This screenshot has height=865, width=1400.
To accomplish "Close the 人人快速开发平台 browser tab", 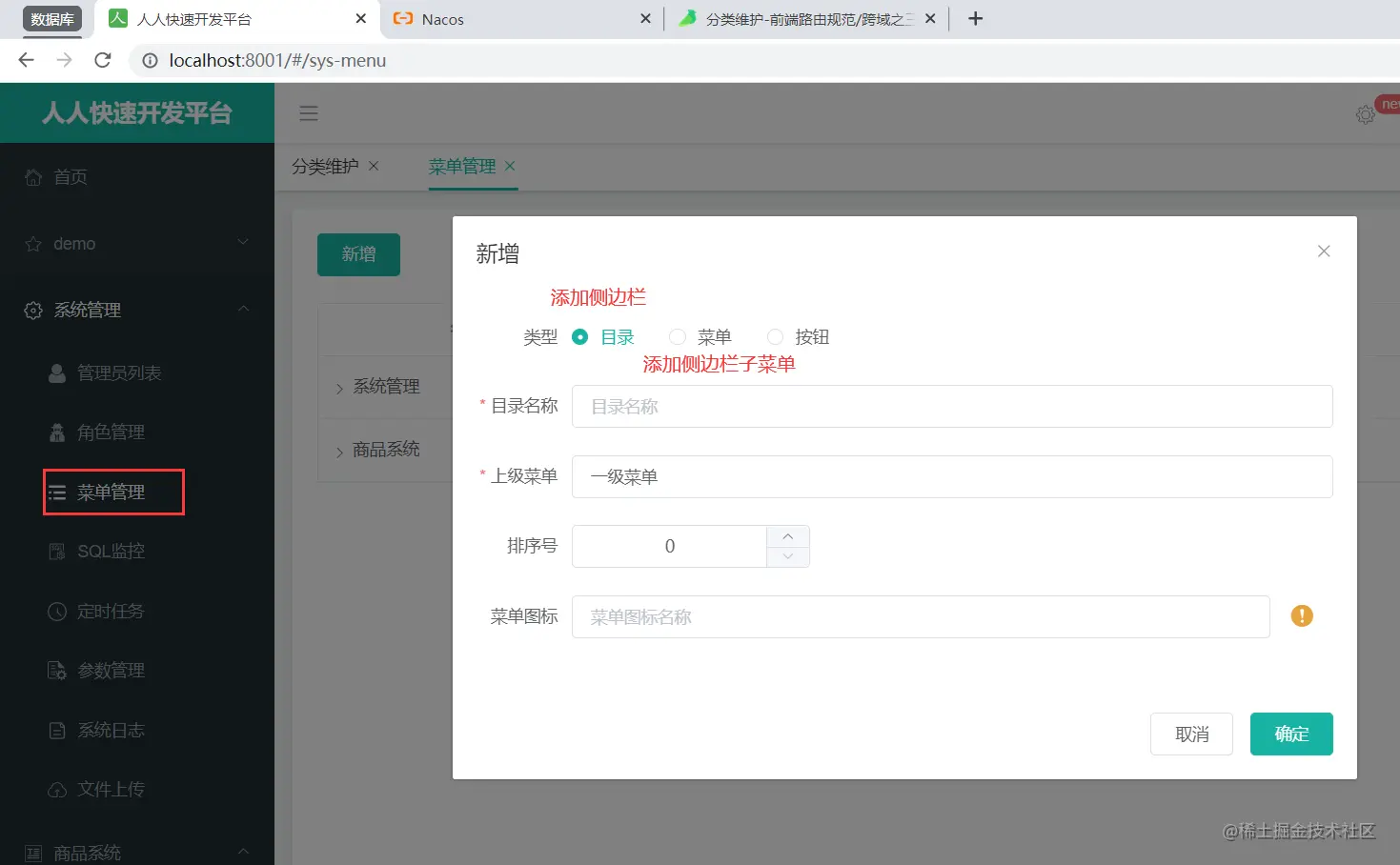I will pyautogui.click(x=361, y=19).
